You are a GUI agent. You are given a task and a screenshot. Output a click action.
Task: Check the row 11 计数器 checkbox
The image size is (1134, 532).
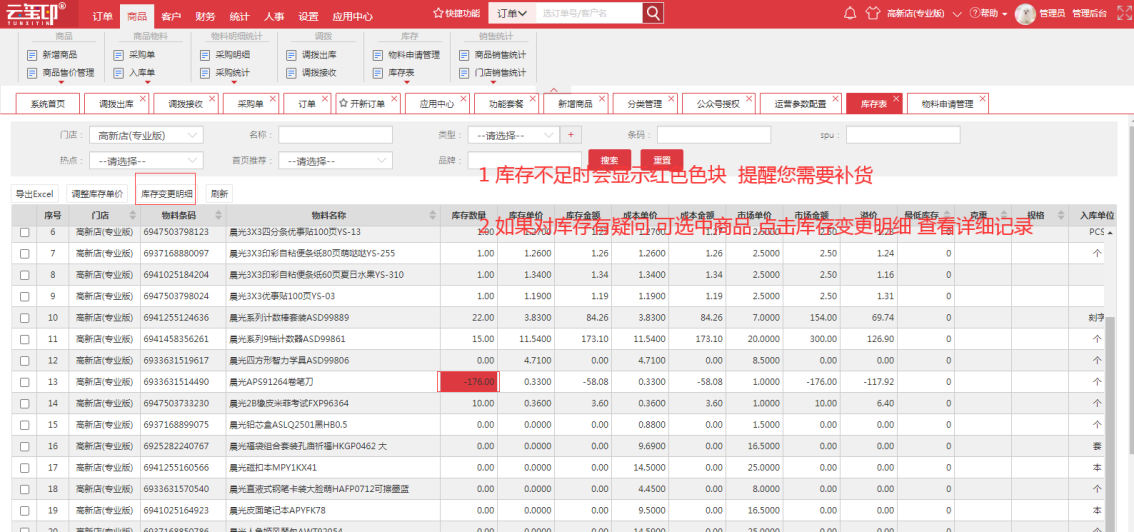coord(25,339)
